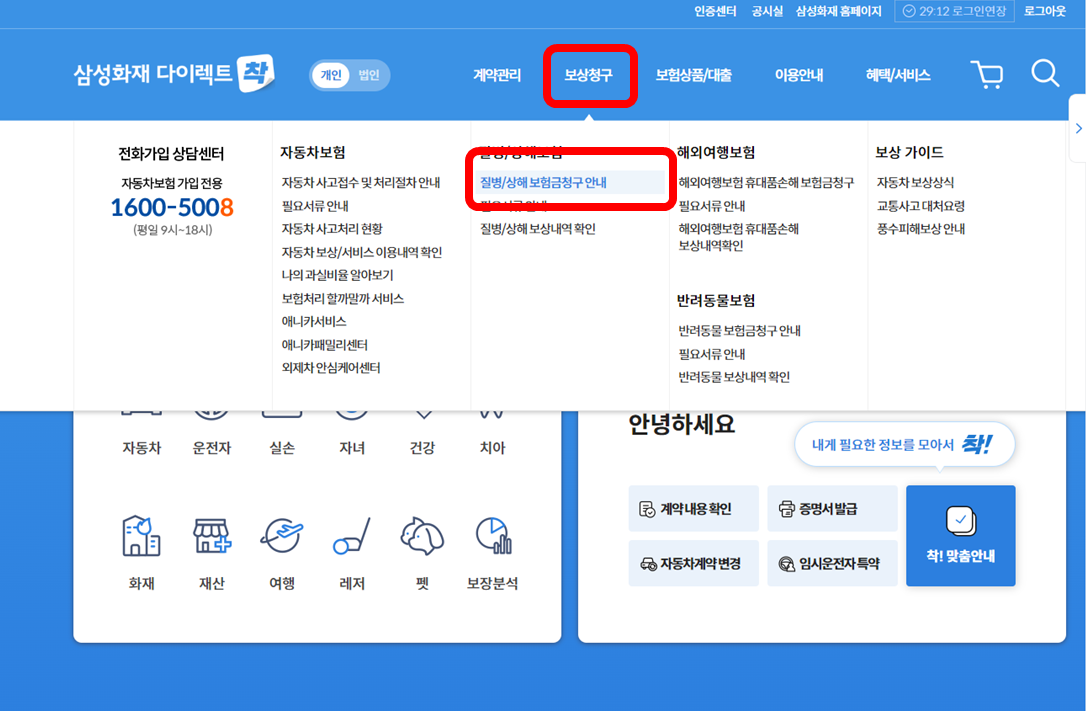This screenshot has width=1086, height=711.
Task: Open 자동차 사고처리 현황
Action: (332, 228)
